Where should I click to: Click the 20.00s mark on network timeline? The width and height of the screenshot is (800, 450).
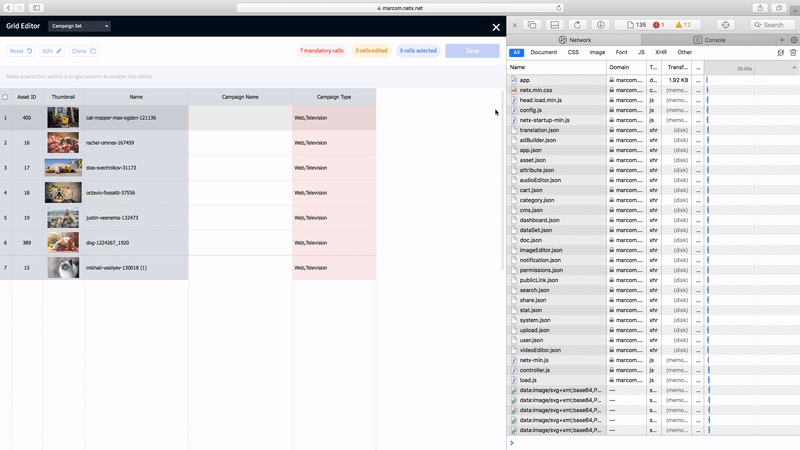[744, 68]
